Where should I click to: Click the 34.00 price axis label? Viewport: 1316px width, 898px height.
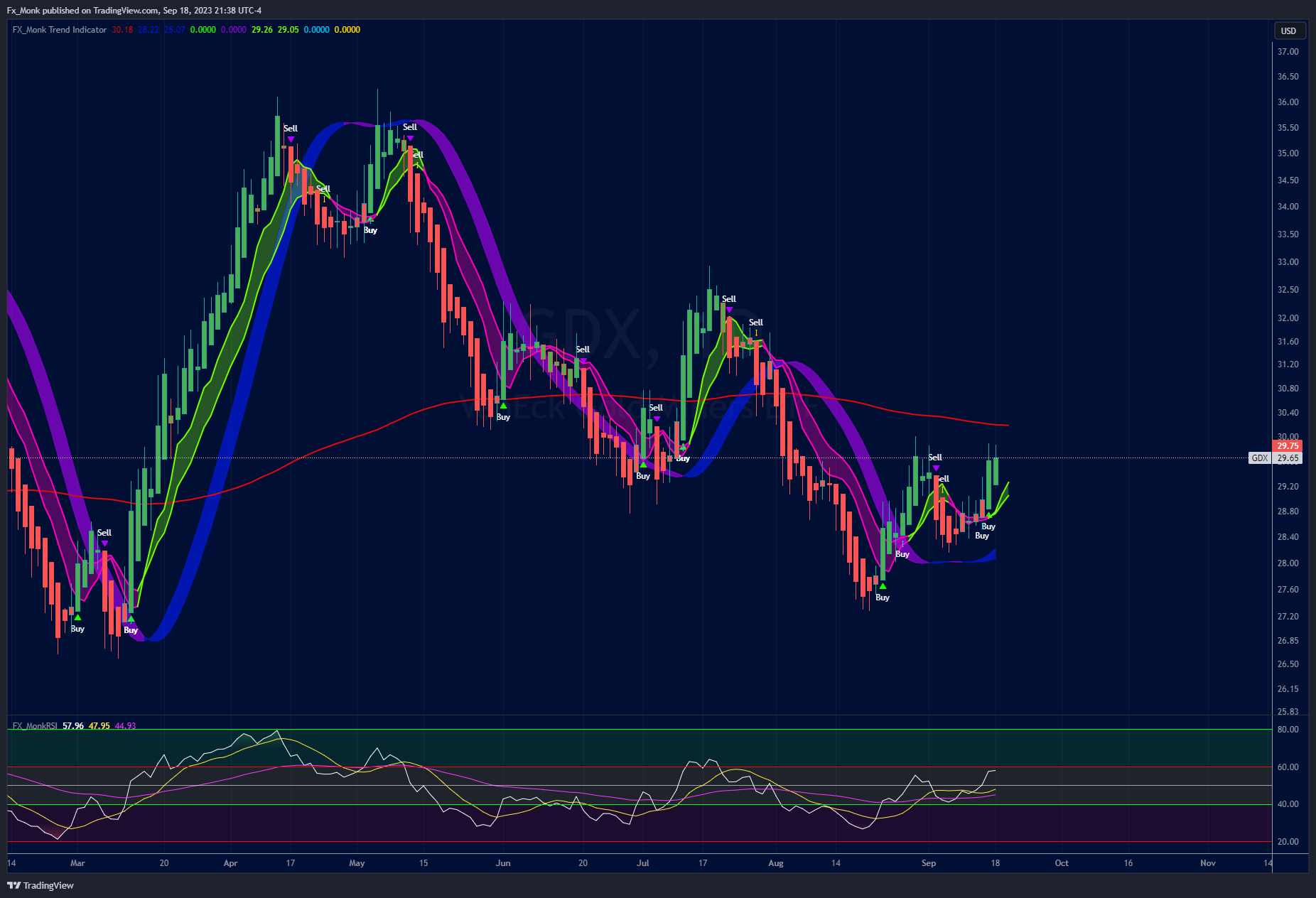pos(1288,207)
